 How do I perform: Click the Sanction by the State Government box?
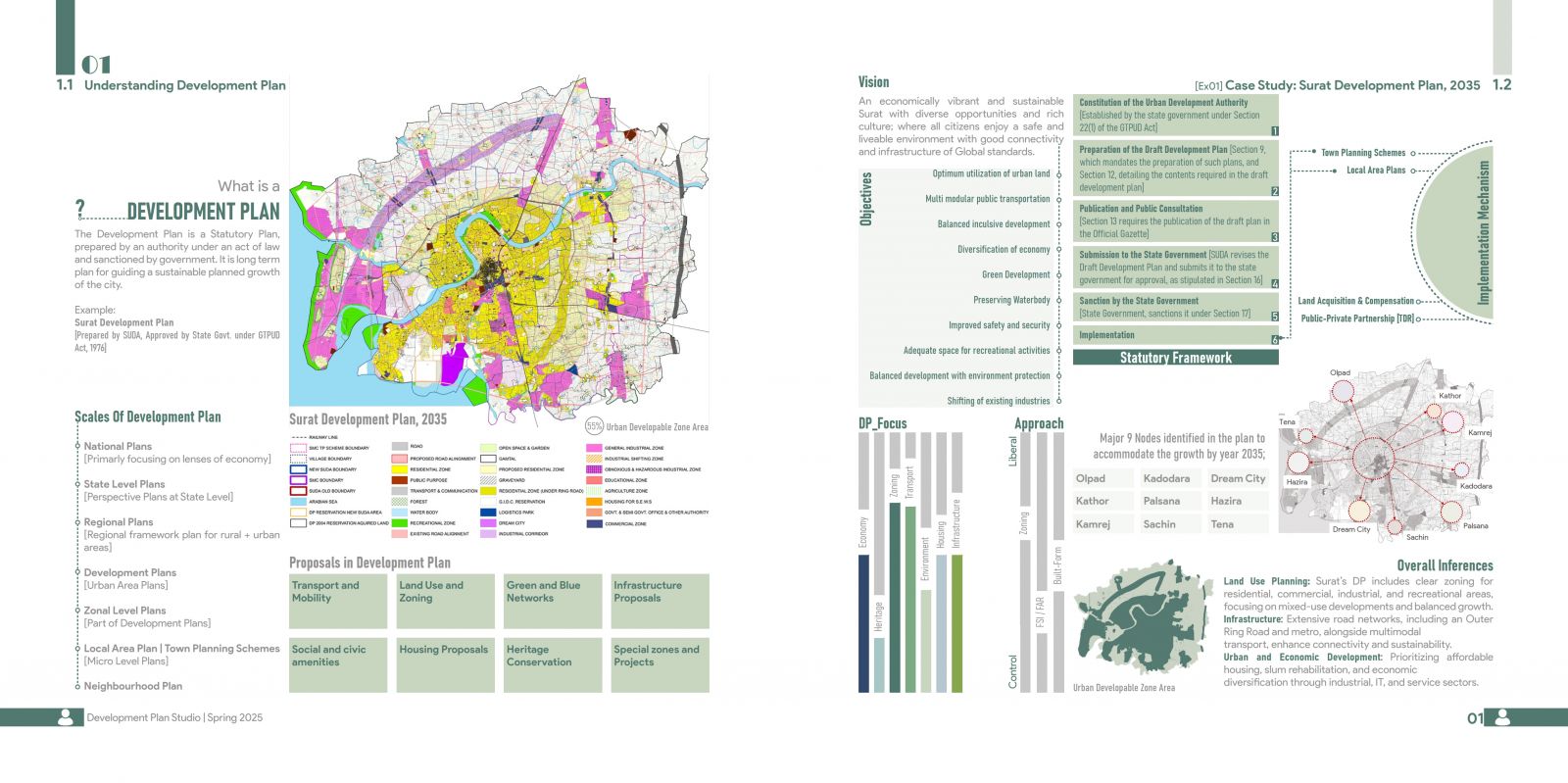pyautogui.click(x=1176, y=308)
